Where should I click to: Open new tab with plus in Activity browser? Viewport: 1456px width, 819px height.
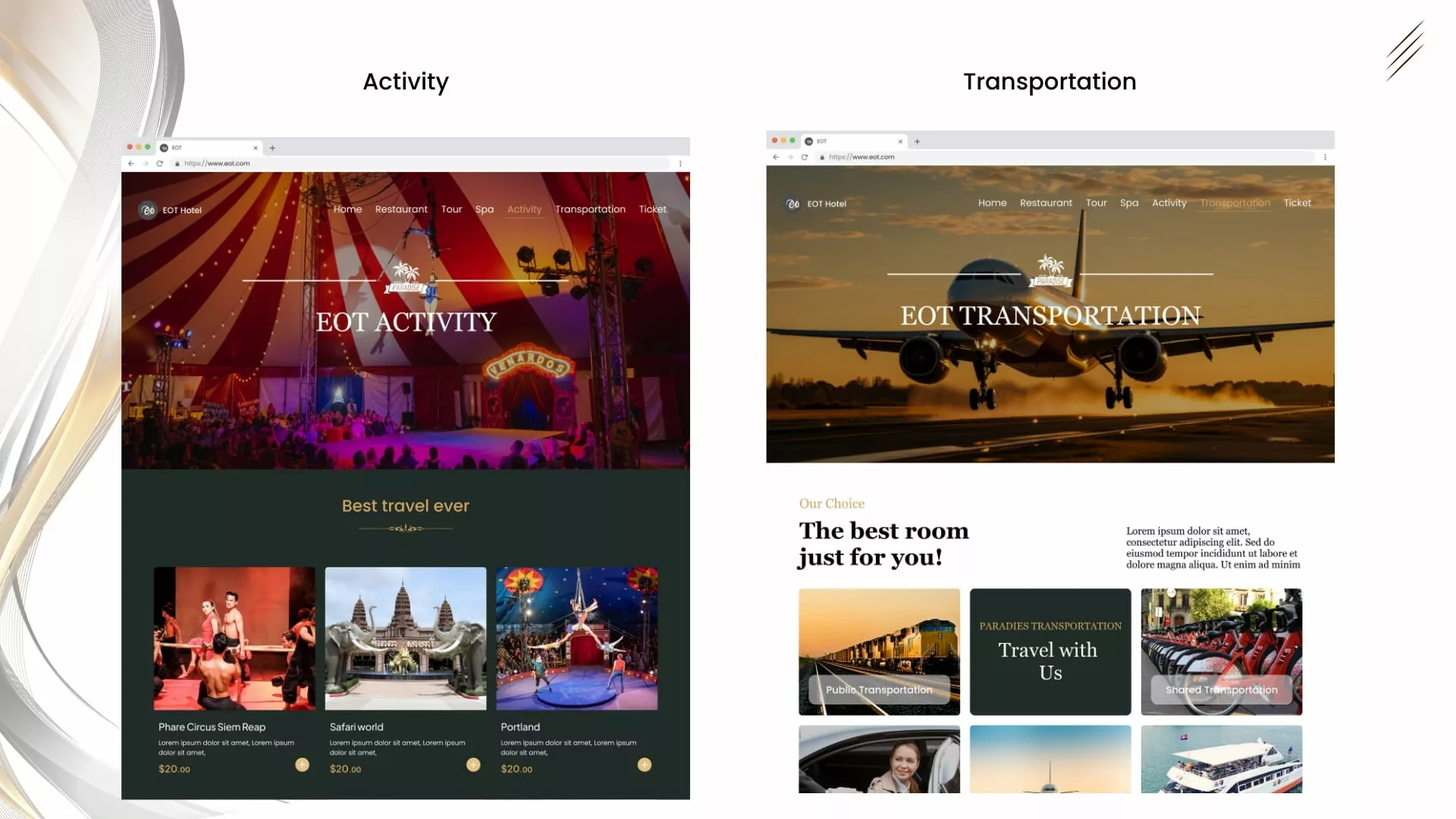point(272,148)
